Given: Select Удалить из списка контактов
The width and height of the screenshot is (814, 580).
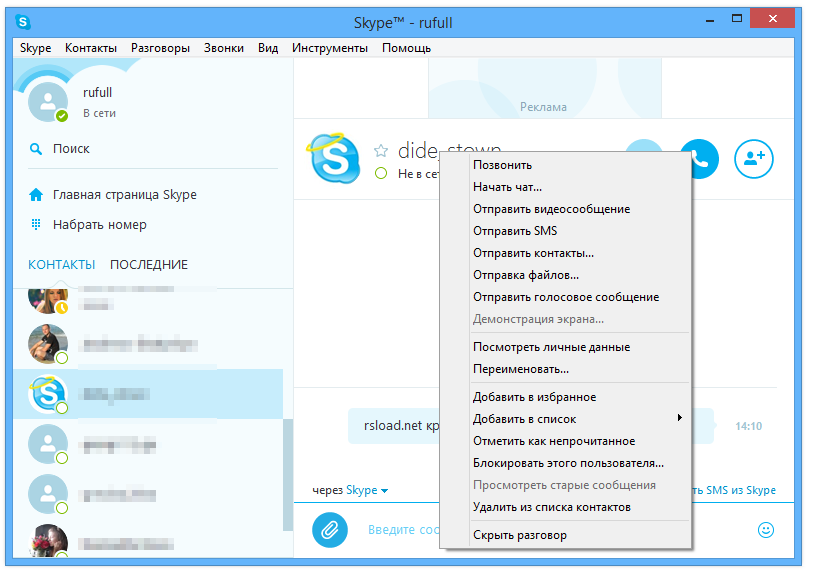Looking at the screenshot, I should coord(566,507).
